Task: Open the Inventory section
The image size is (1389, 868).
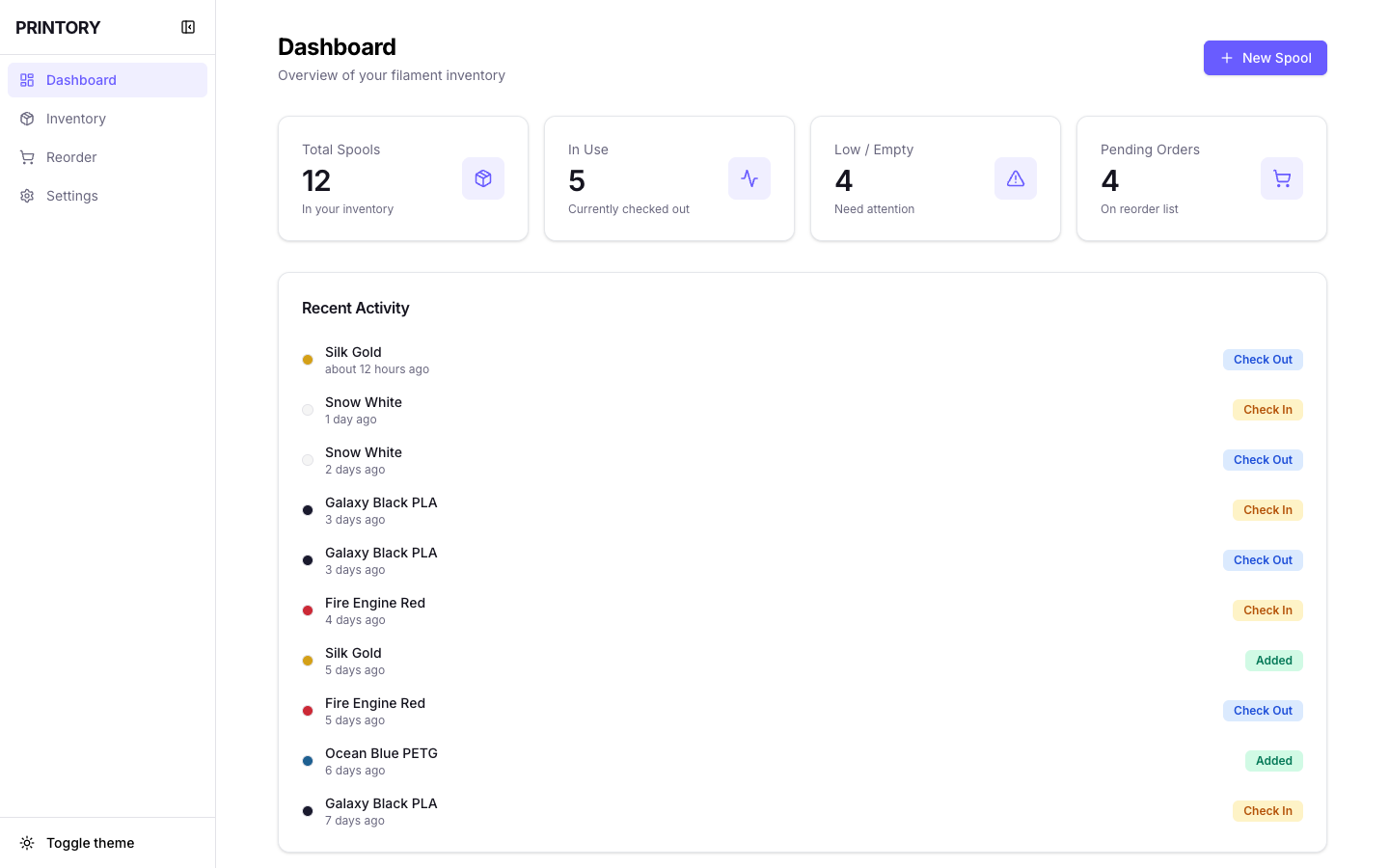Action: click(76, 119)
